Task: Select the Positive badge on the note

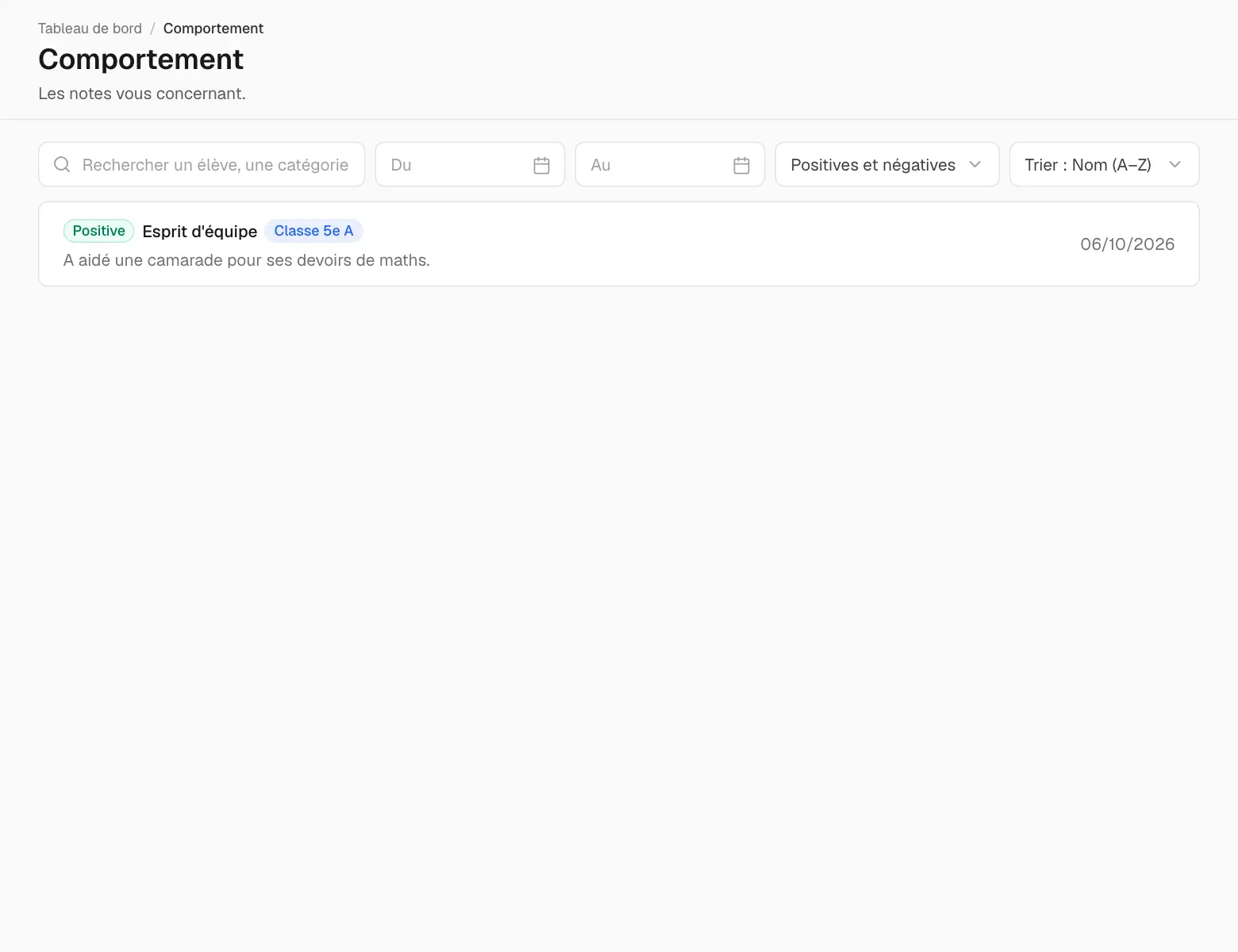Action: tap(98, 231)
